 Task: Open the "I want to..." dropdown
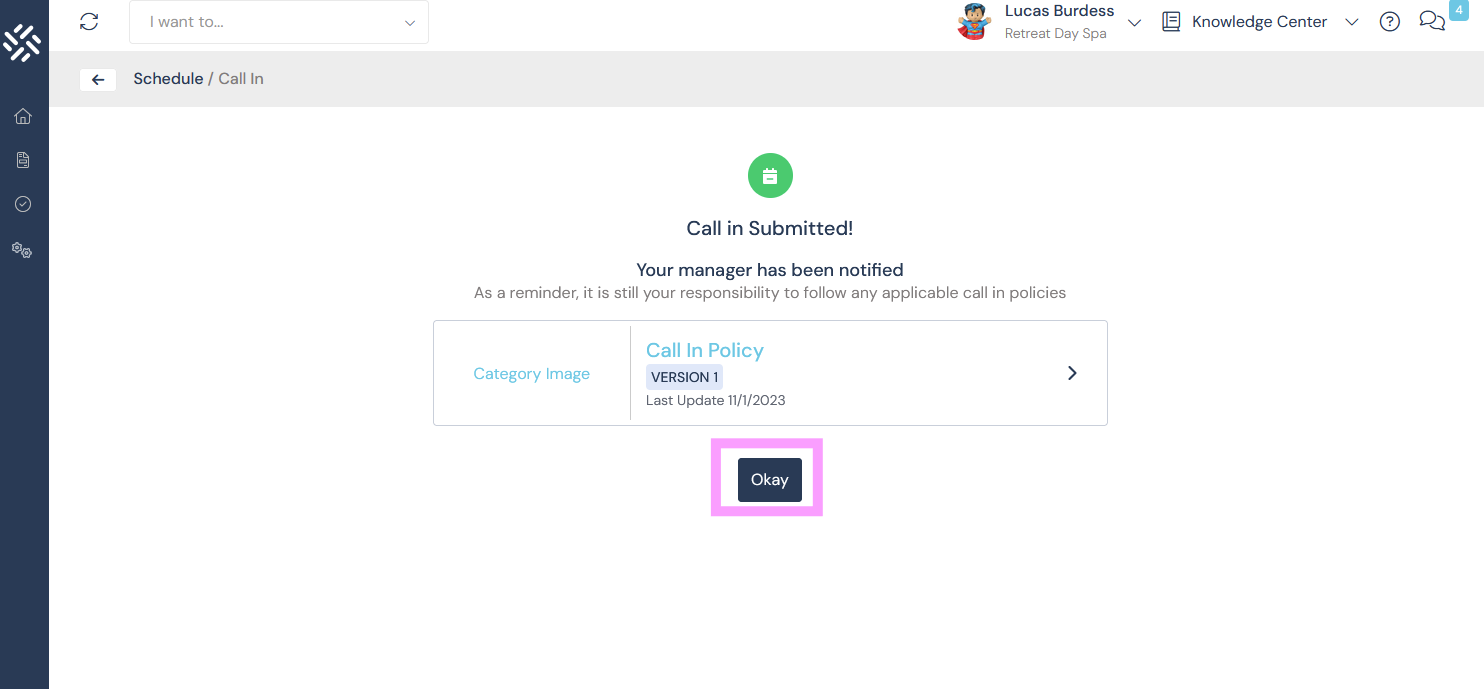click(x=279, y=22)
